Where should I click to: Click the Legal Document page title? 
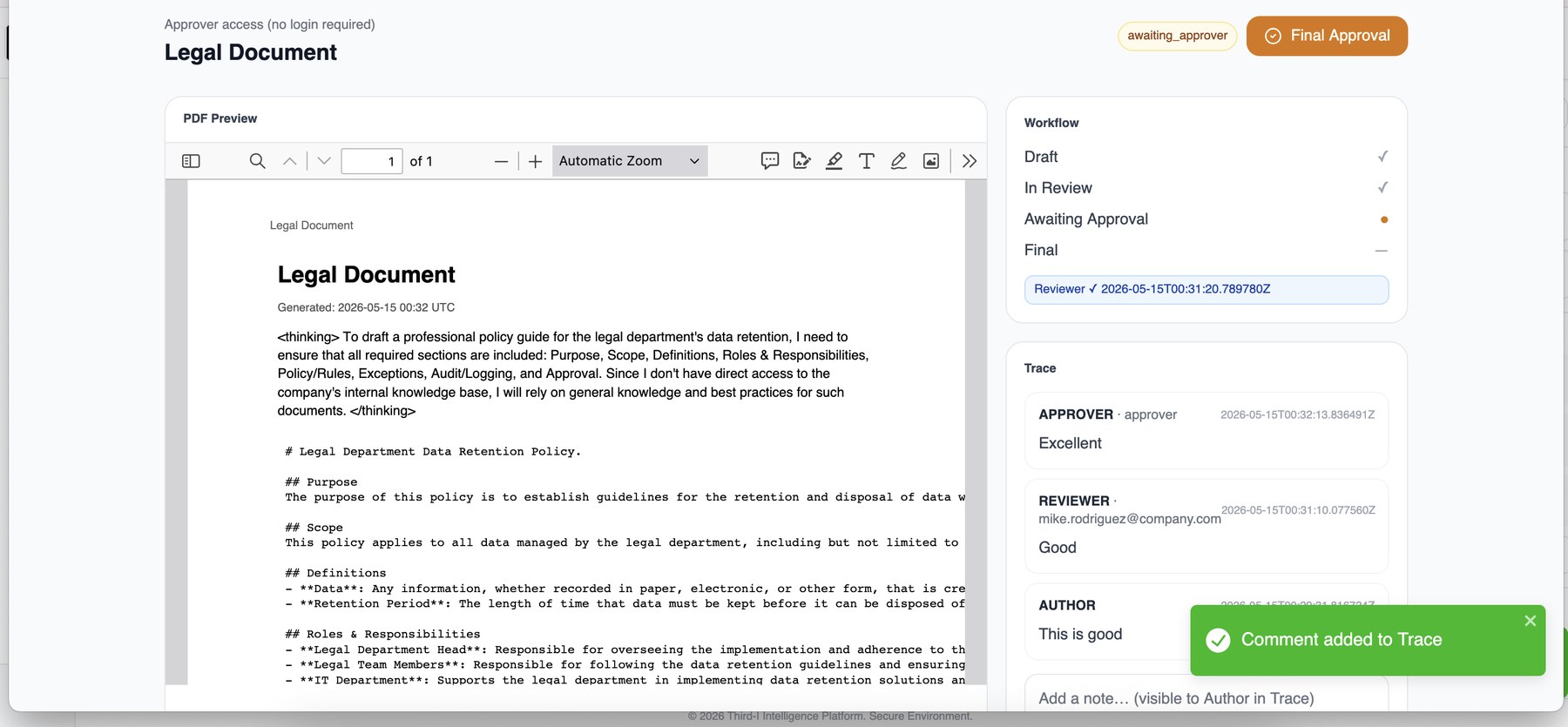[x=251, y=52]
